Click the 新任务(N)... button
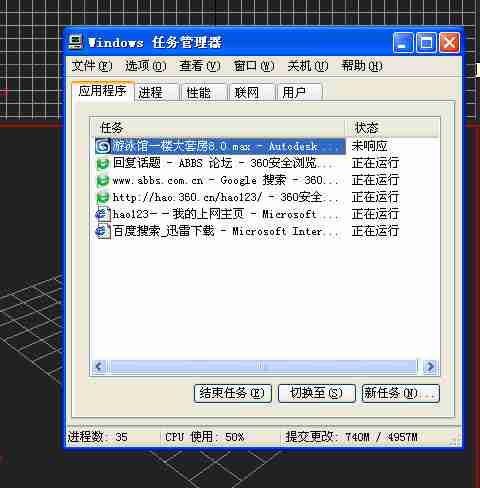 pyautogui.click(x=400, y=393)
